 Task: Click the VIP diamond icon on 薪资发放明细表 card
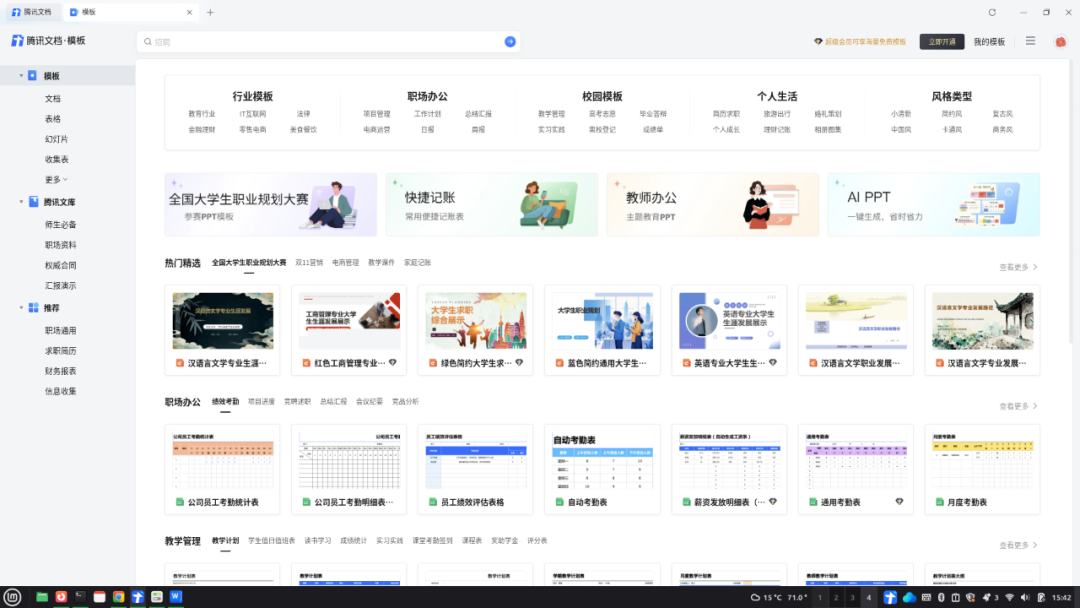773,501
